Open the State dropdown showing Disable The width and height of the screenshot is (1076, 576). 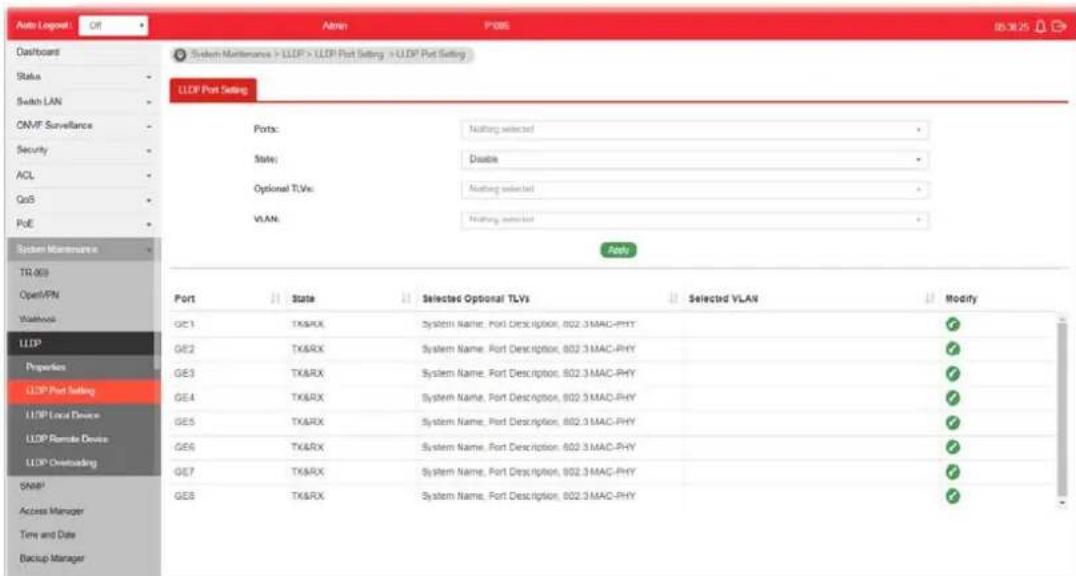coord(695,159)
